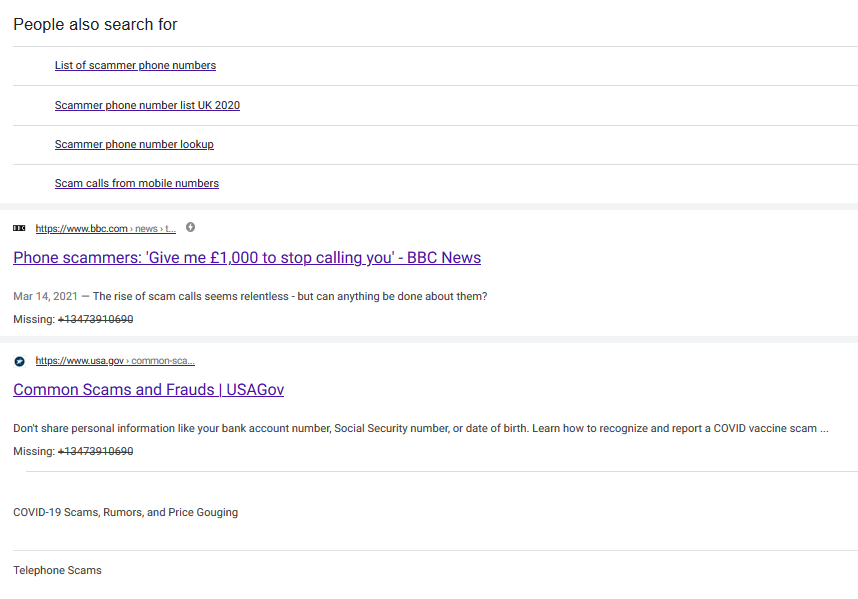Open 'Scammer phone number lookup' suggestion

[x=134, y=144]
